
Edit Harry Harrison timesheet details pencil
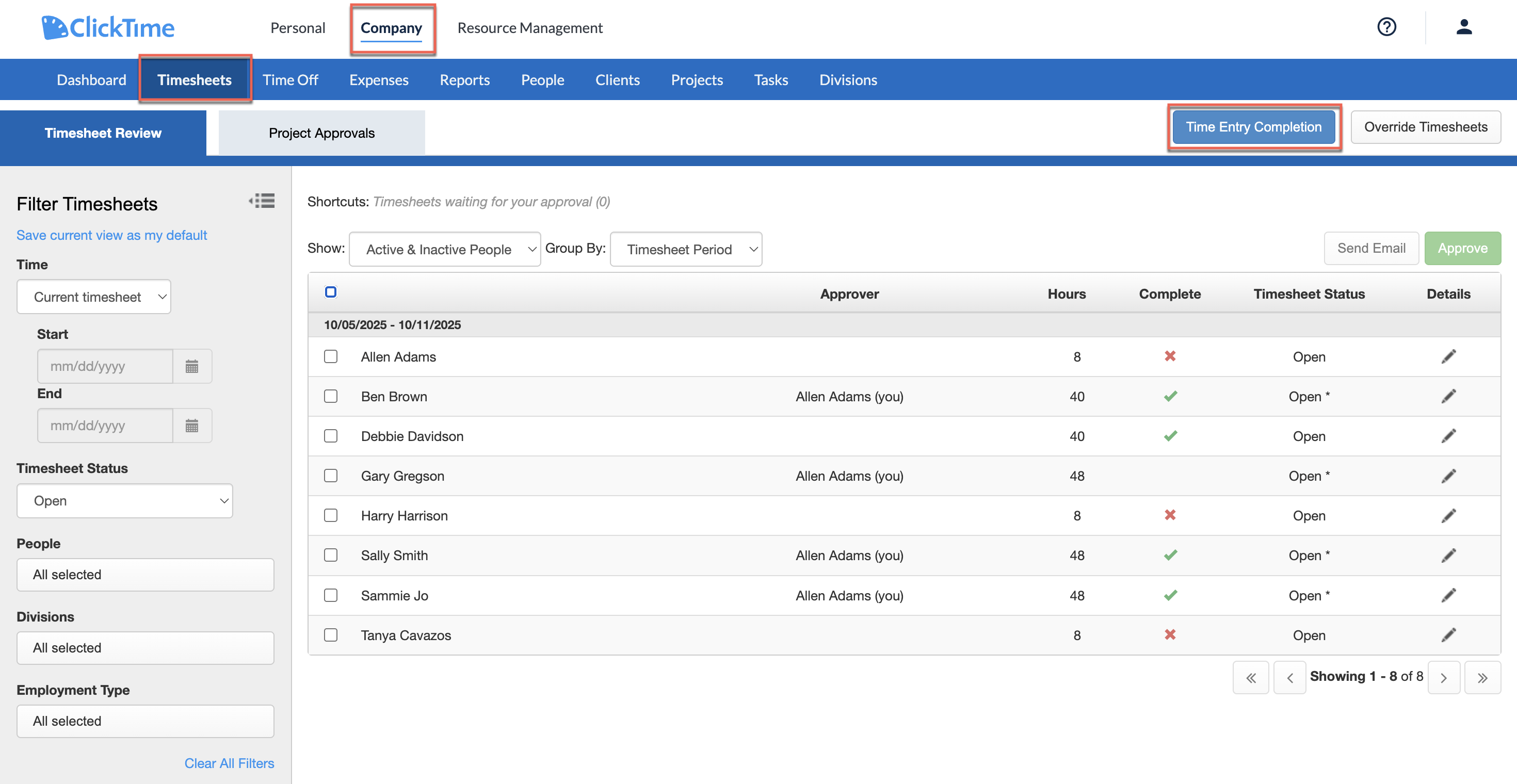[1449, 516]
